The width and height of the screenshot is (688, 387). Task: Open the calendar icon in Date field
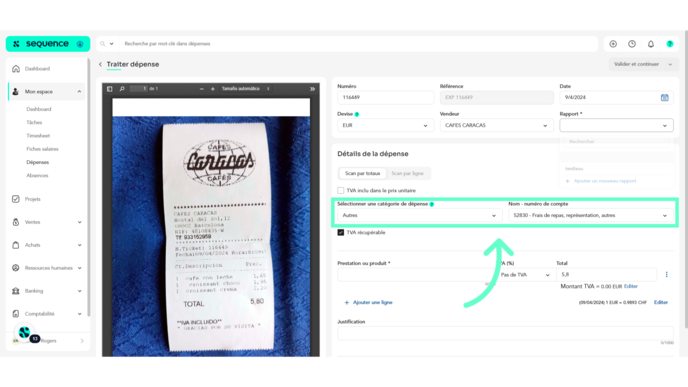pos(664,97)
